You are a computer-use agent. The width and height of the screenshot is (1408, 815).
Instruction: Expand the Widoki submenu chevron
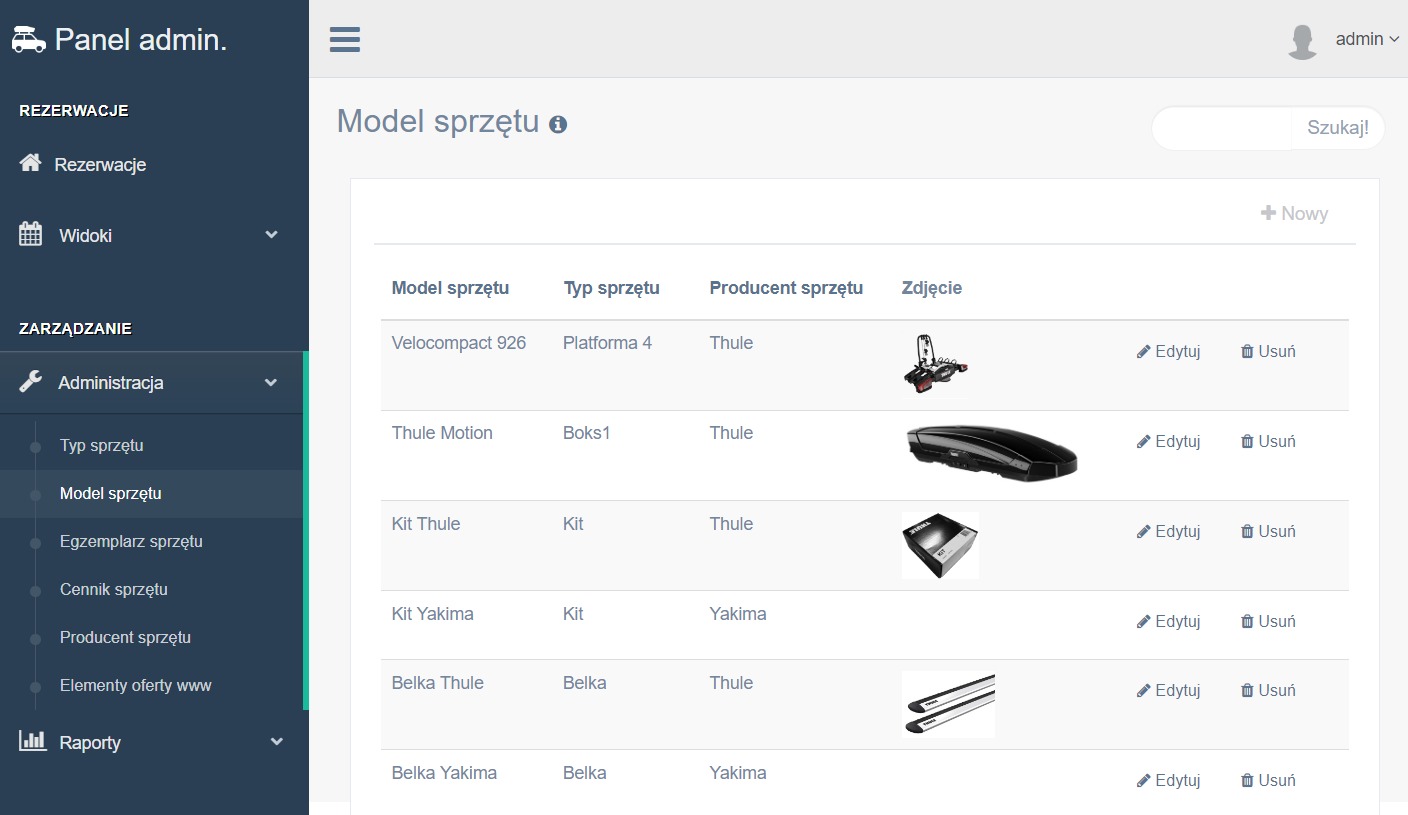point(271,235)
